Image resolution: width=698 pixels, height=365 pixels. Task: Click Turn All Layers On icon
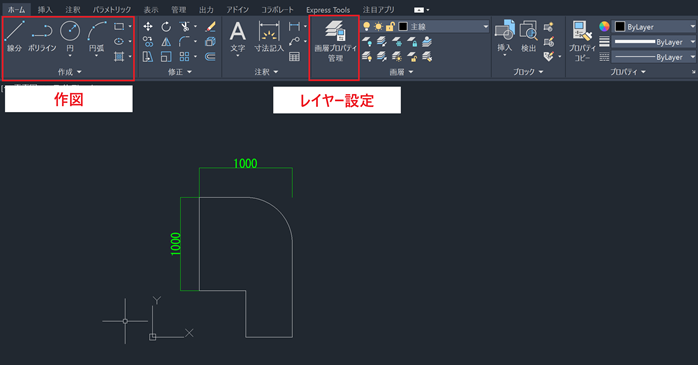(367, 57)
